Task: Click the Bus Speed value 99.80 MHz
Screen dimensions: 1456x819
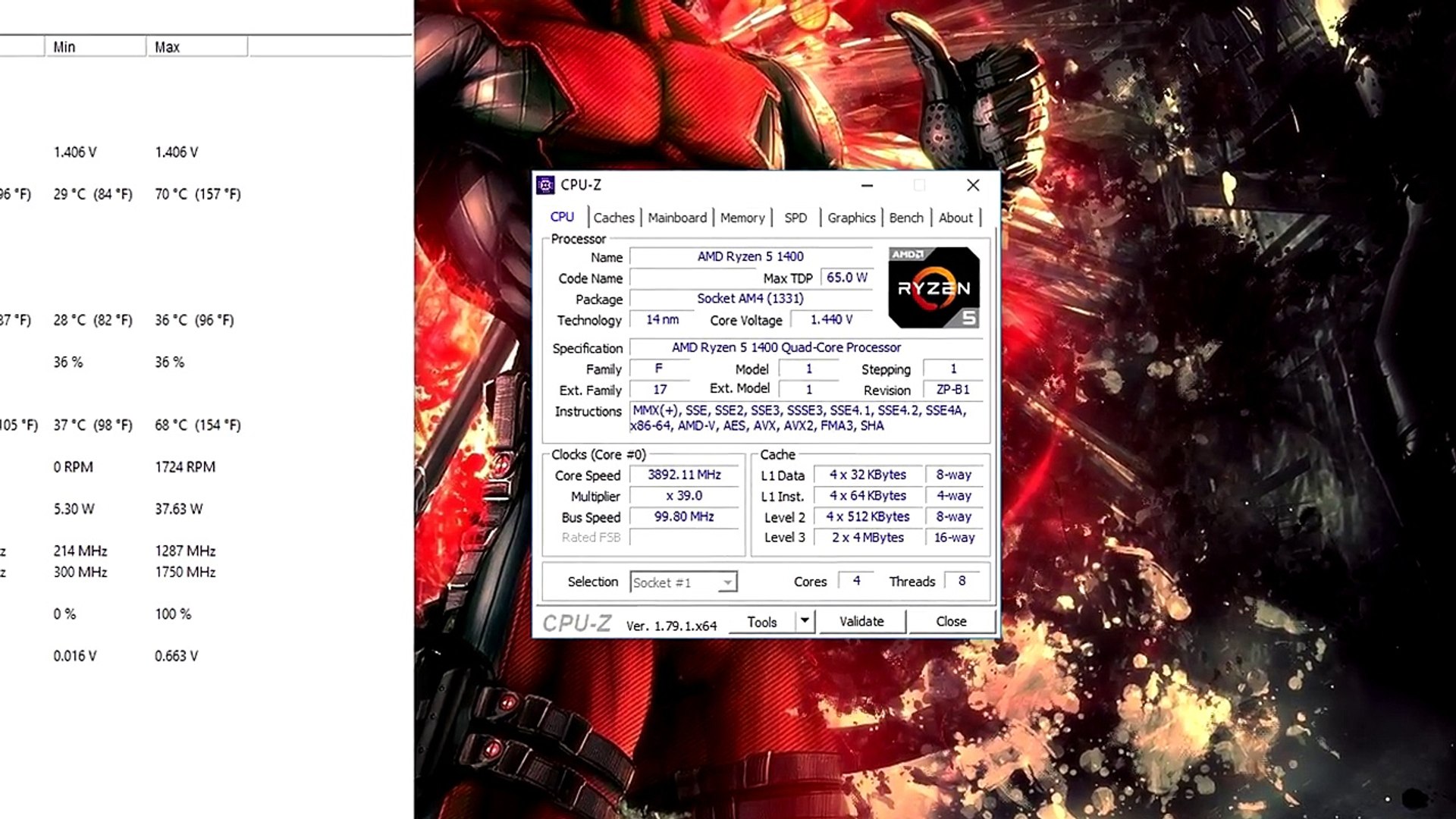Action: tap(684, 516)
